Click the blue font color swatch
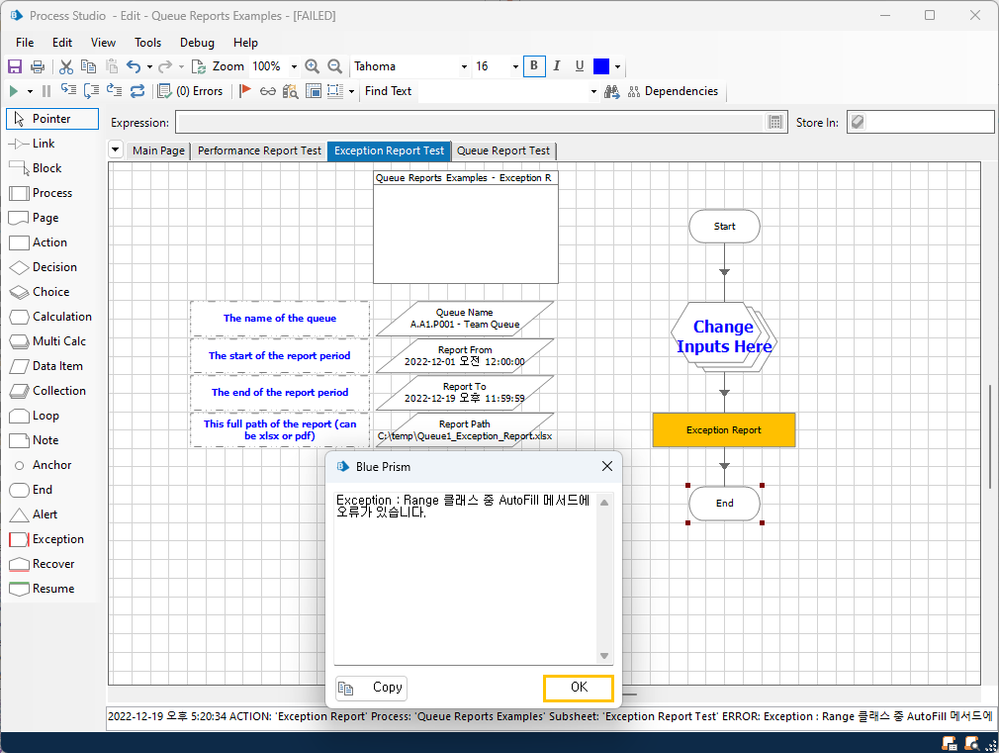The height and width of the screenshot is (753, 999). [601, 67]
